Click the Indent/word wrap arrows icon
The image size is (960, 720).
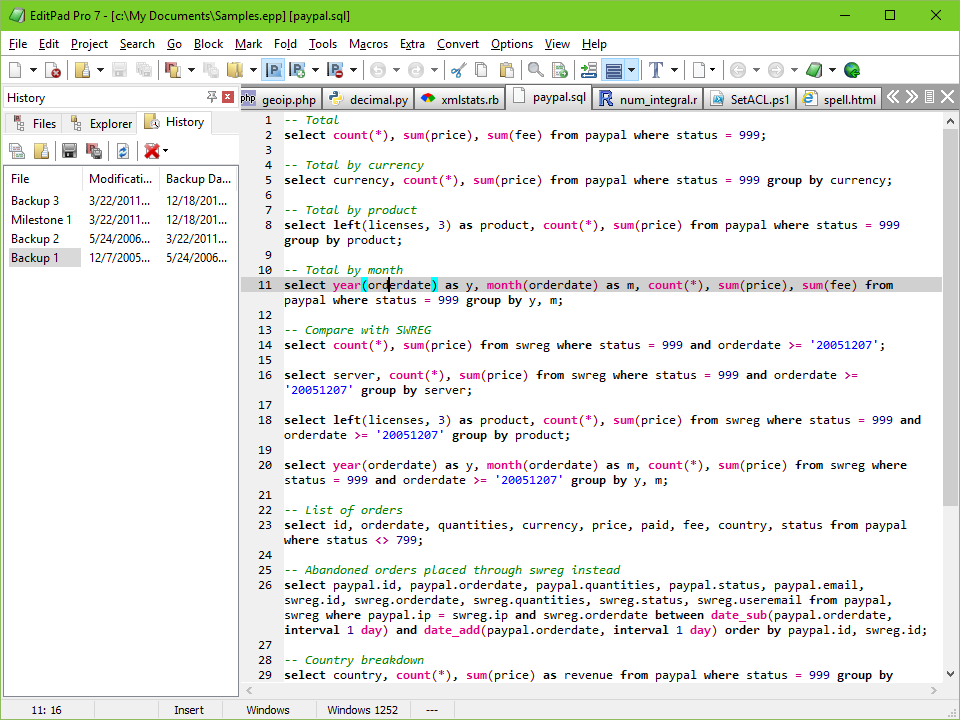589,70
